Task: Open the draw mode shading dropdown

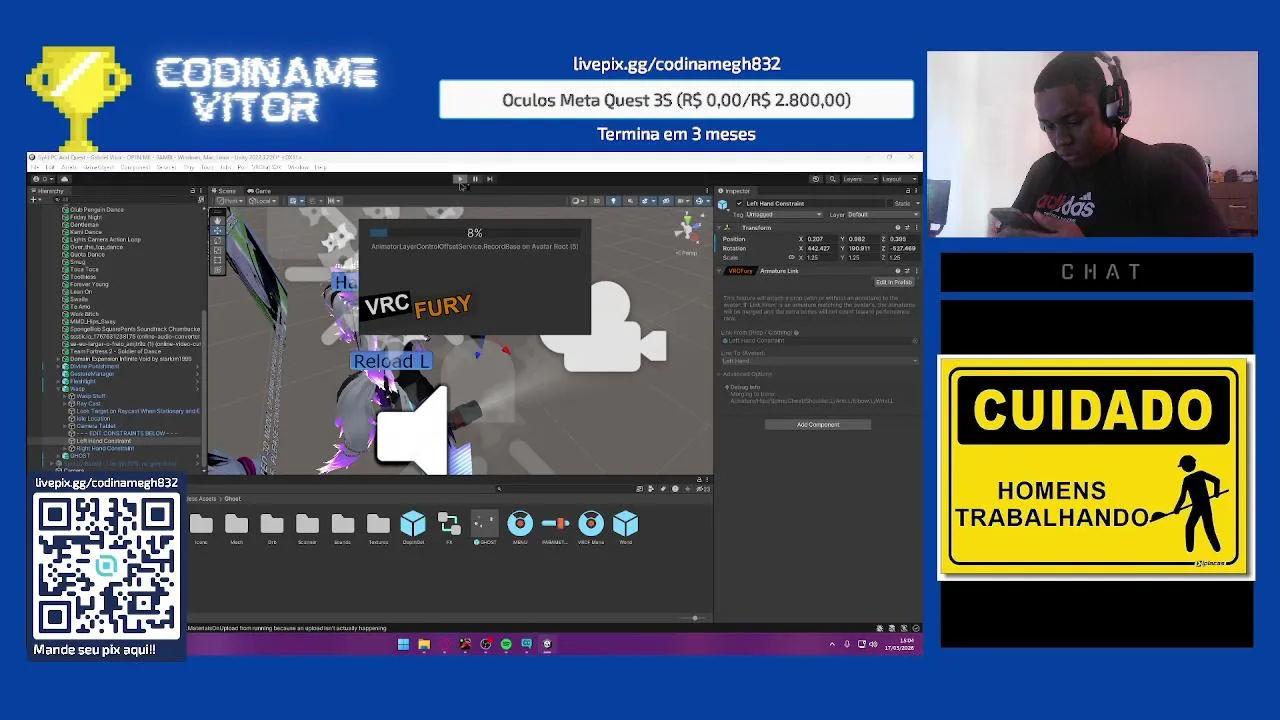Action: 576,201
